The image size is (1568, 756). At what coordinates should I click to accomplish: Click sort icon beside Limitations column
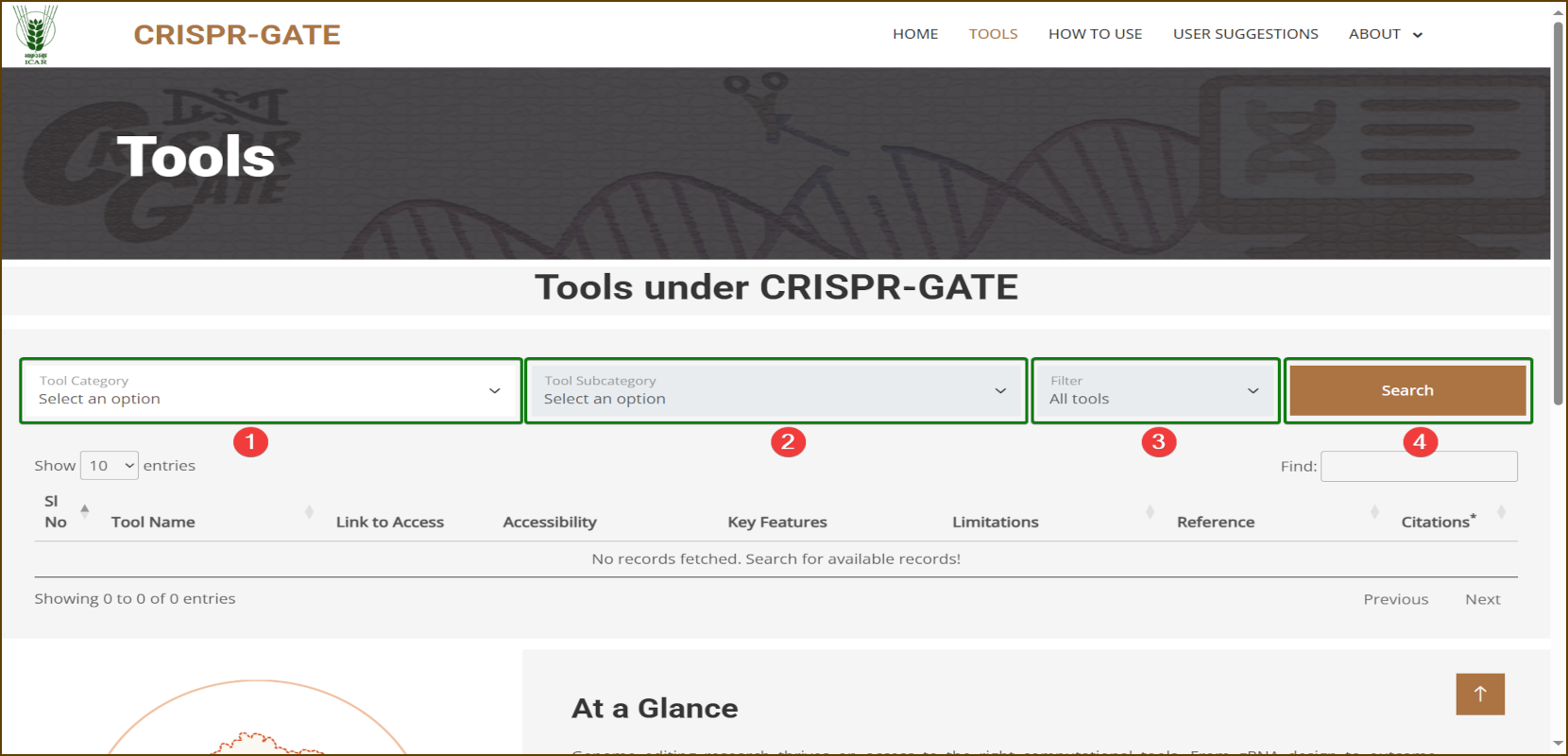[x=1150, y=511]
